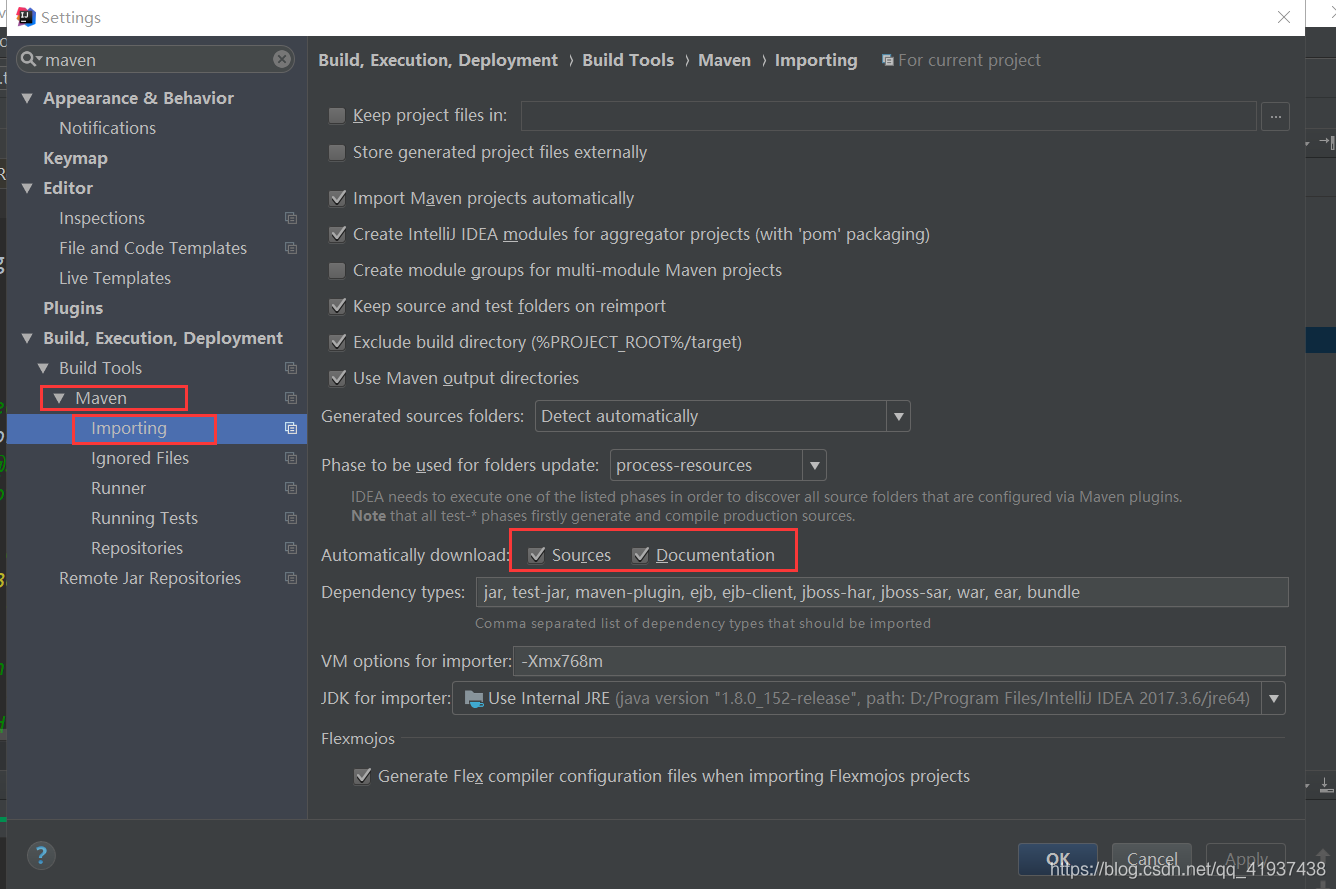Uncheck automatic download of Sources

(x=537, y=555)
